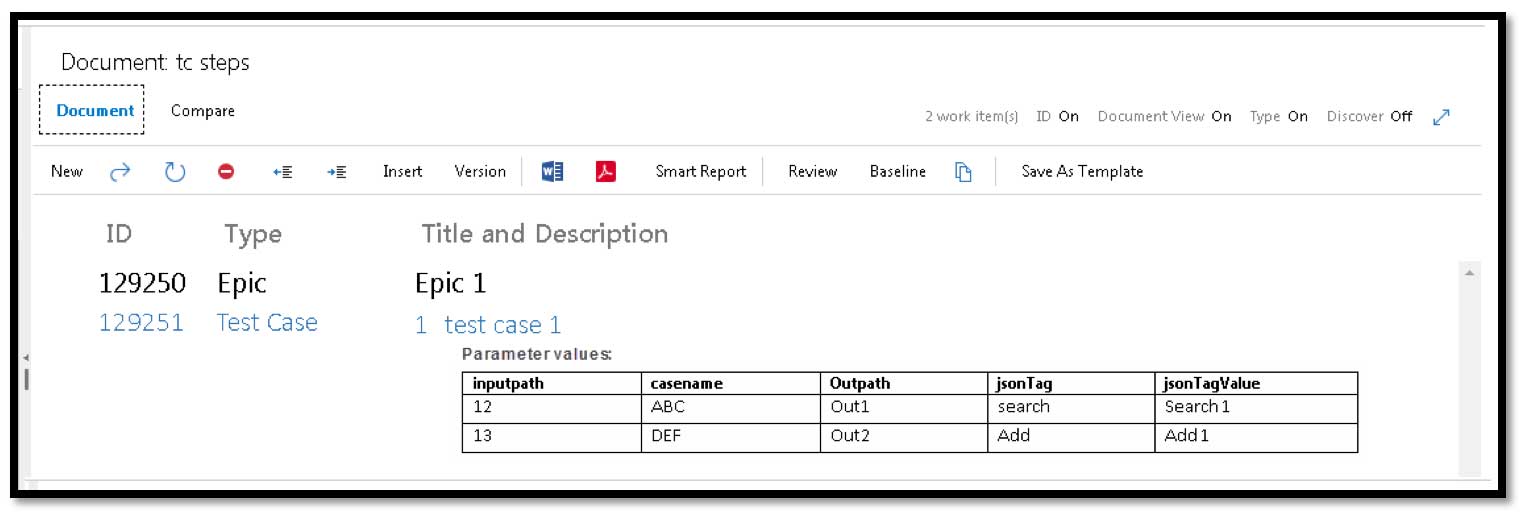
Task: Click the redirect arrow icon in toolbar
Action: click(x=120, y=172)
